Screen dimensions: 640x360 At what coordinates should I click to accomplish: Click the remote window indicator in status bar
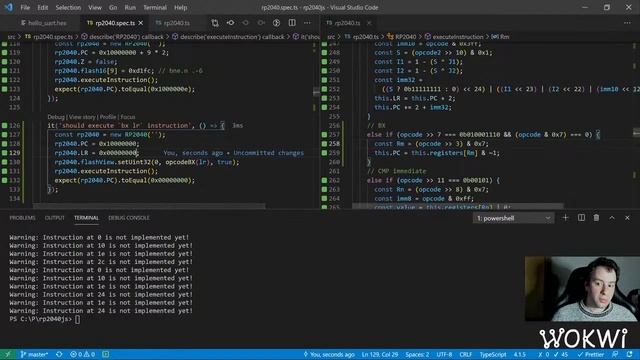(8, 354)
